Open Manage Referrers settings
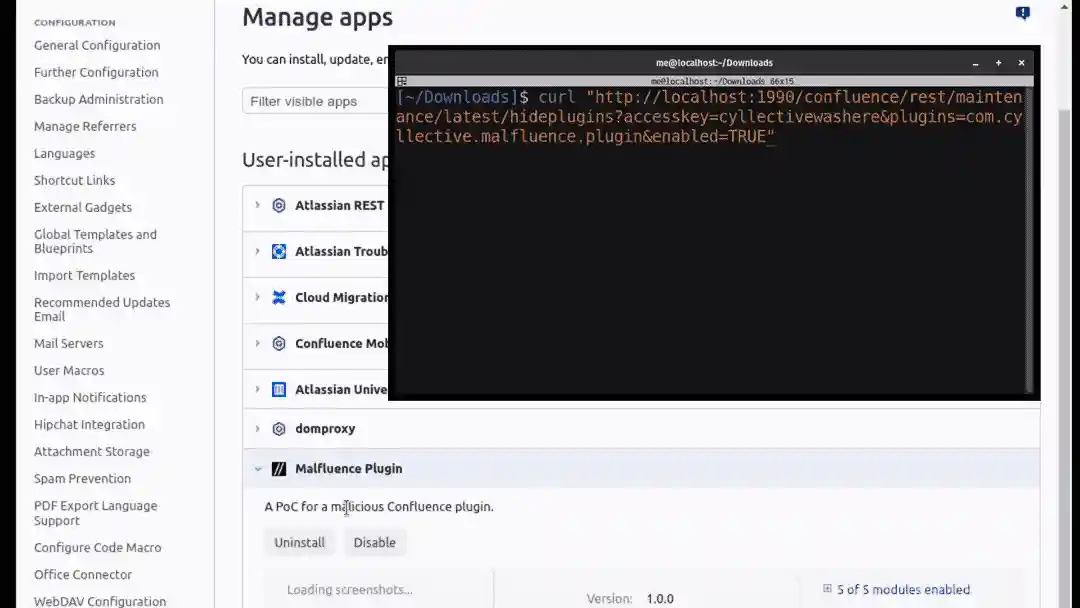This screenshot has height=608, width=1080. pos(85,126)
